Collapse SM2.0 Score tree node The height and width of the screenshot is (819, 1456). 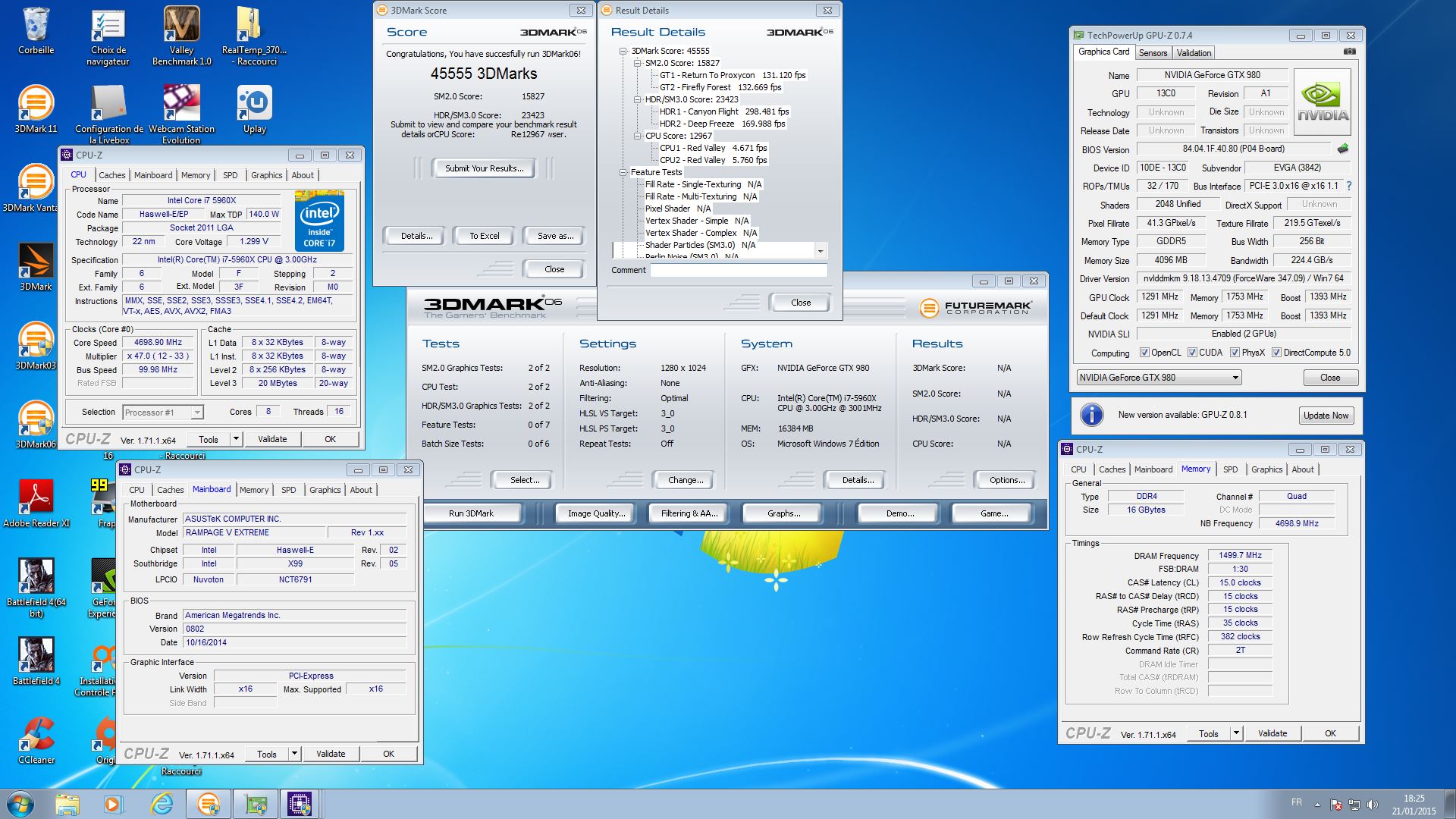(638, 63)
